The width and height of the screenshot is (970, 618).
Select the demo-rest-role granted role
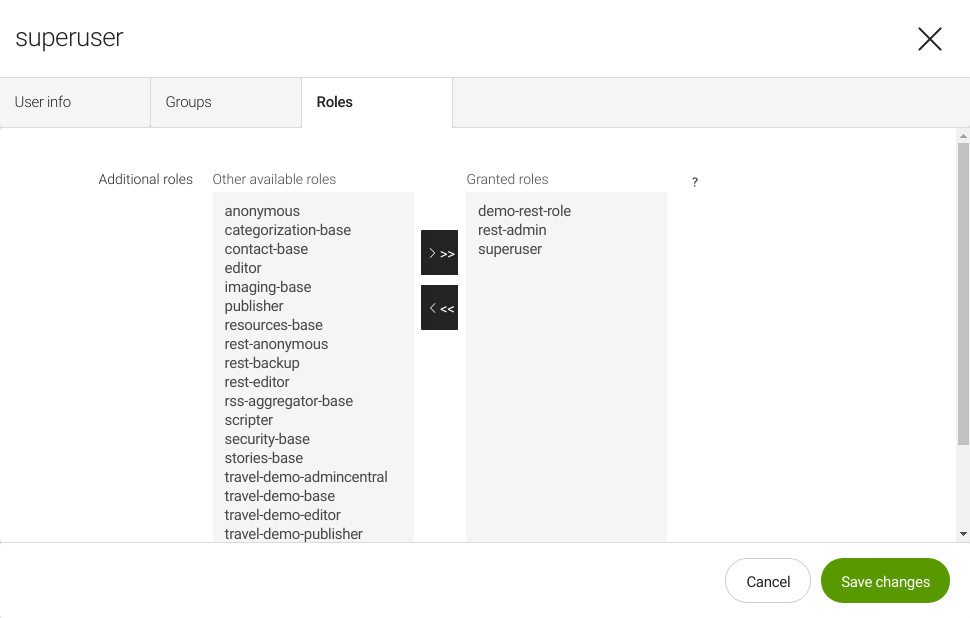coord(523,211)
